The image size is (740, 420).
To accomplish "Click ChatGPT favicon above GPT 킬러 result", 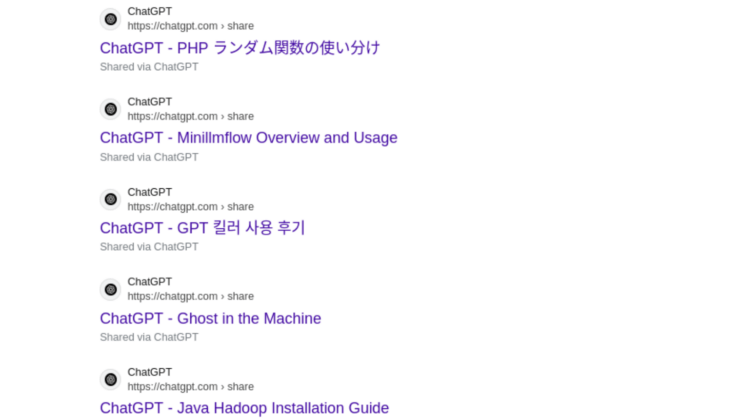I will (111, 200).
